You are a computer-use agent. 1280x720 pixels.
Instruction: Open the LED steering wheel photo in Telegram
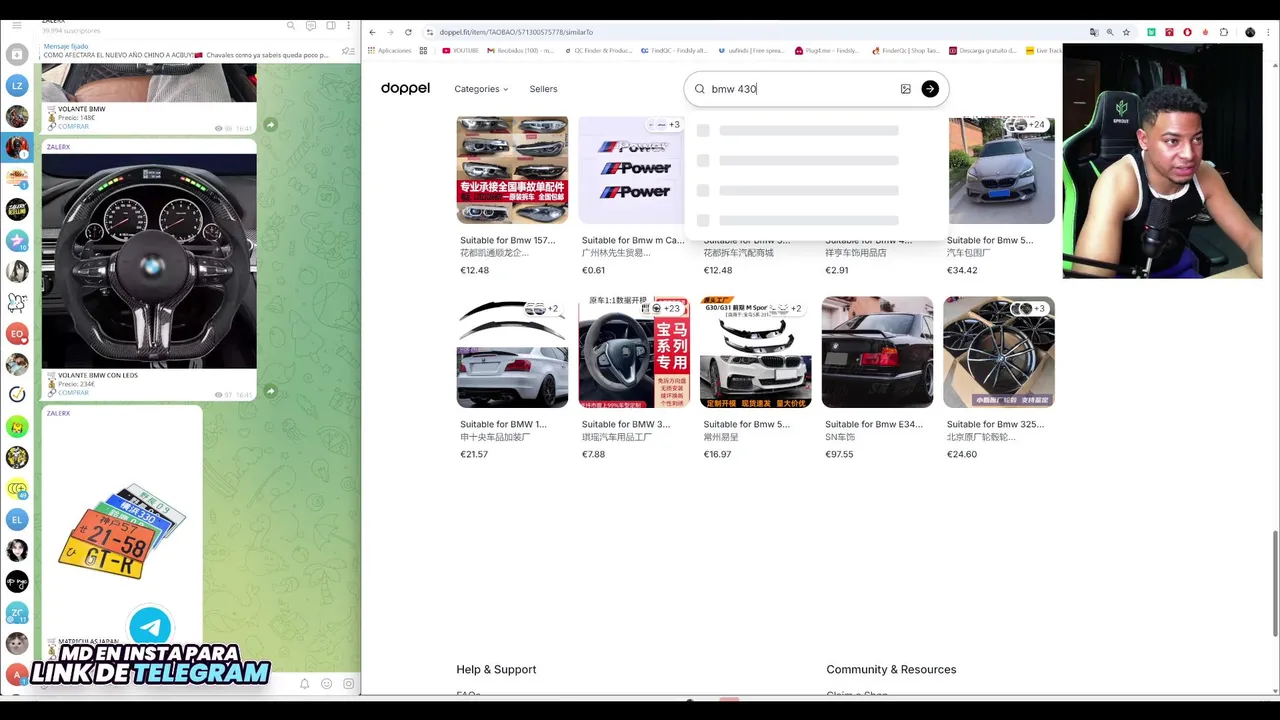[x=149, y=261]
